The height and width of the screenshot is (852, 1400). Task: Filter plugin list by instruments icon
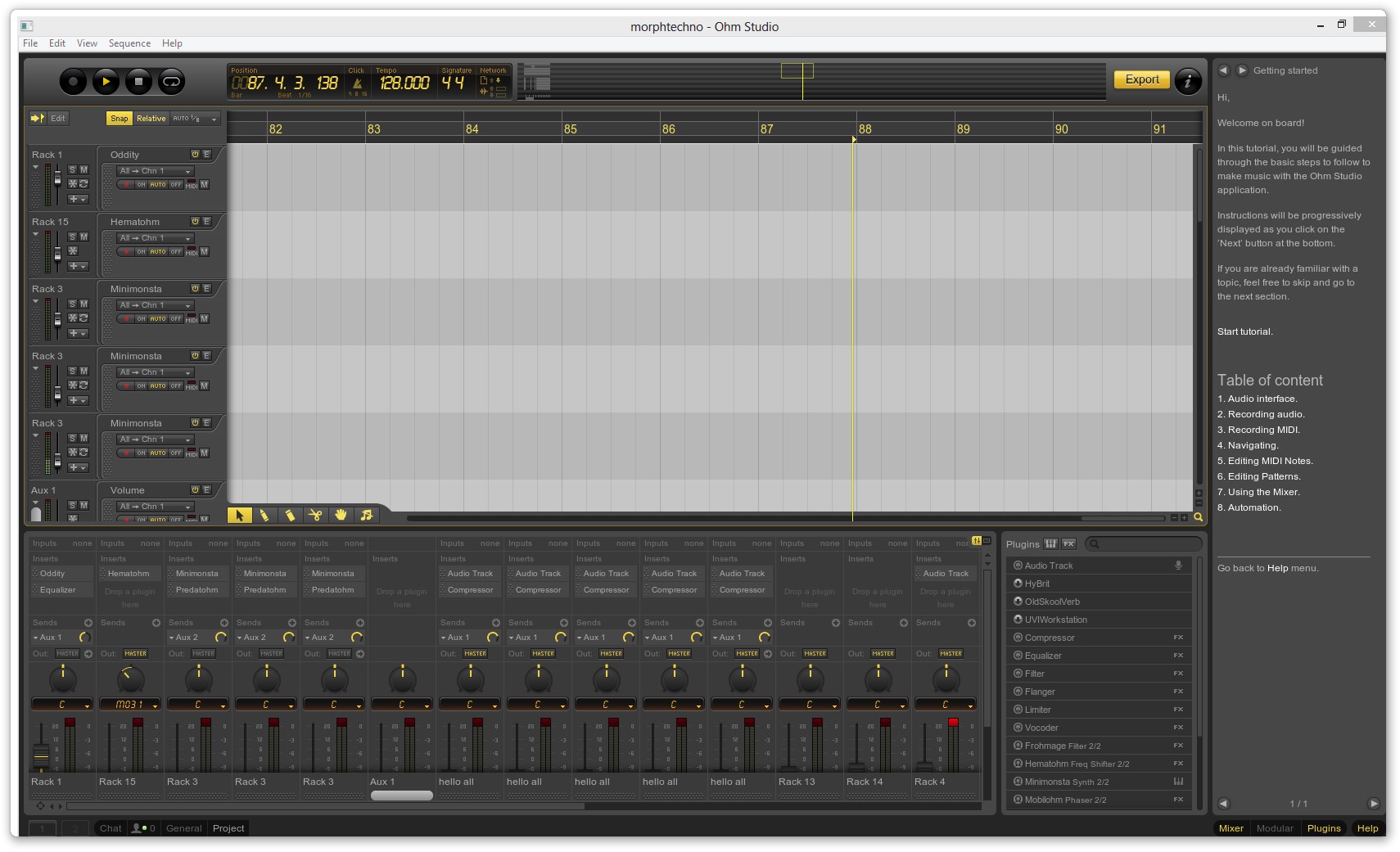pyautogui.click(x=1050, y=543)
